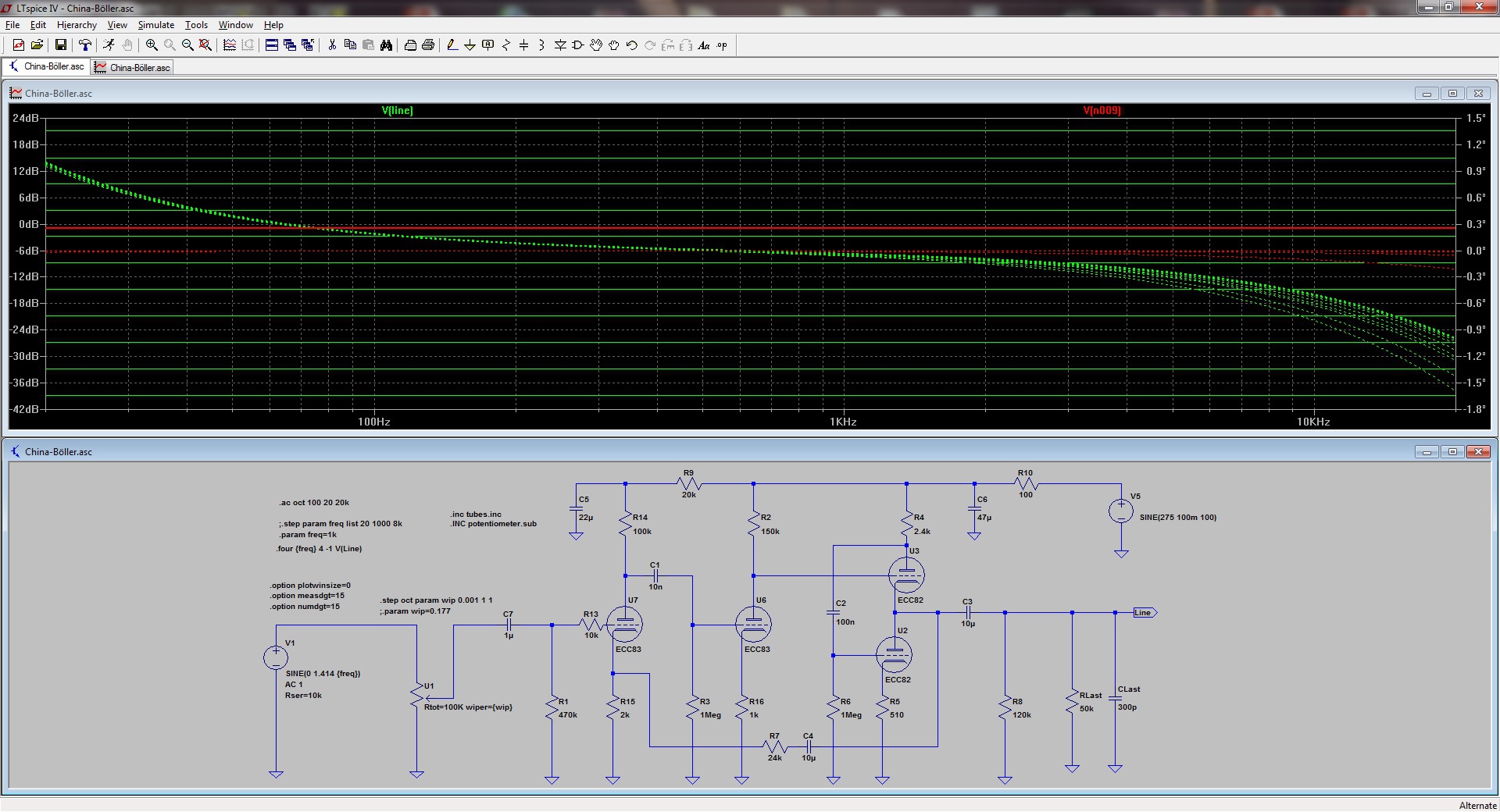The image size is (1500, 812).
Task: Click the SINE(275 100m 100) value text
Action: pyautogui.click(x=1177, y=518)
